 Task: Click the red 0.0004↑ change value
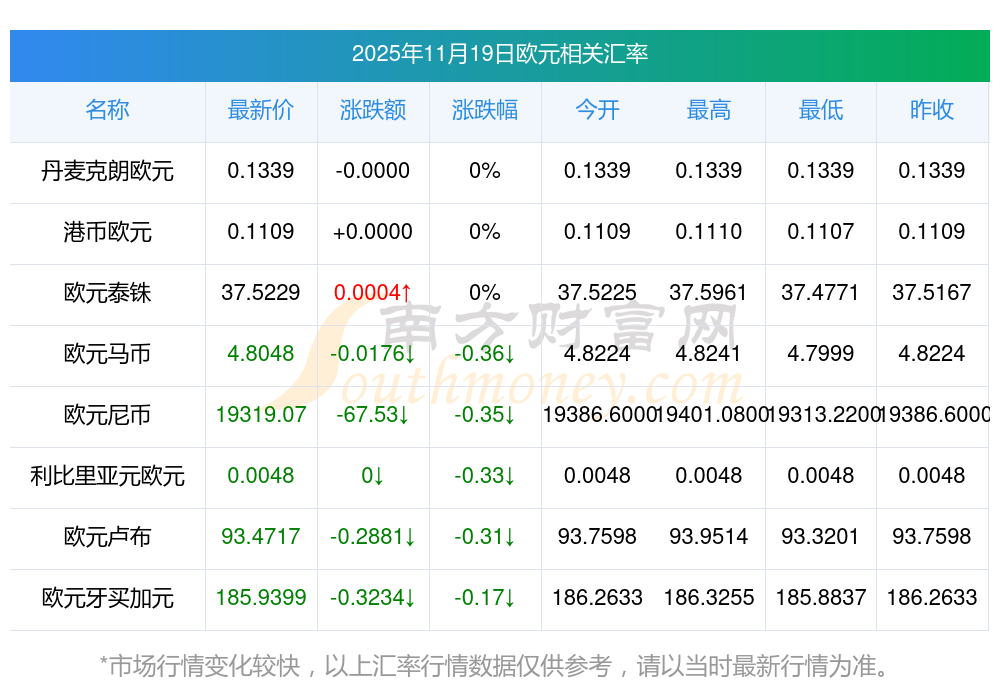click(x=373, y=293)
